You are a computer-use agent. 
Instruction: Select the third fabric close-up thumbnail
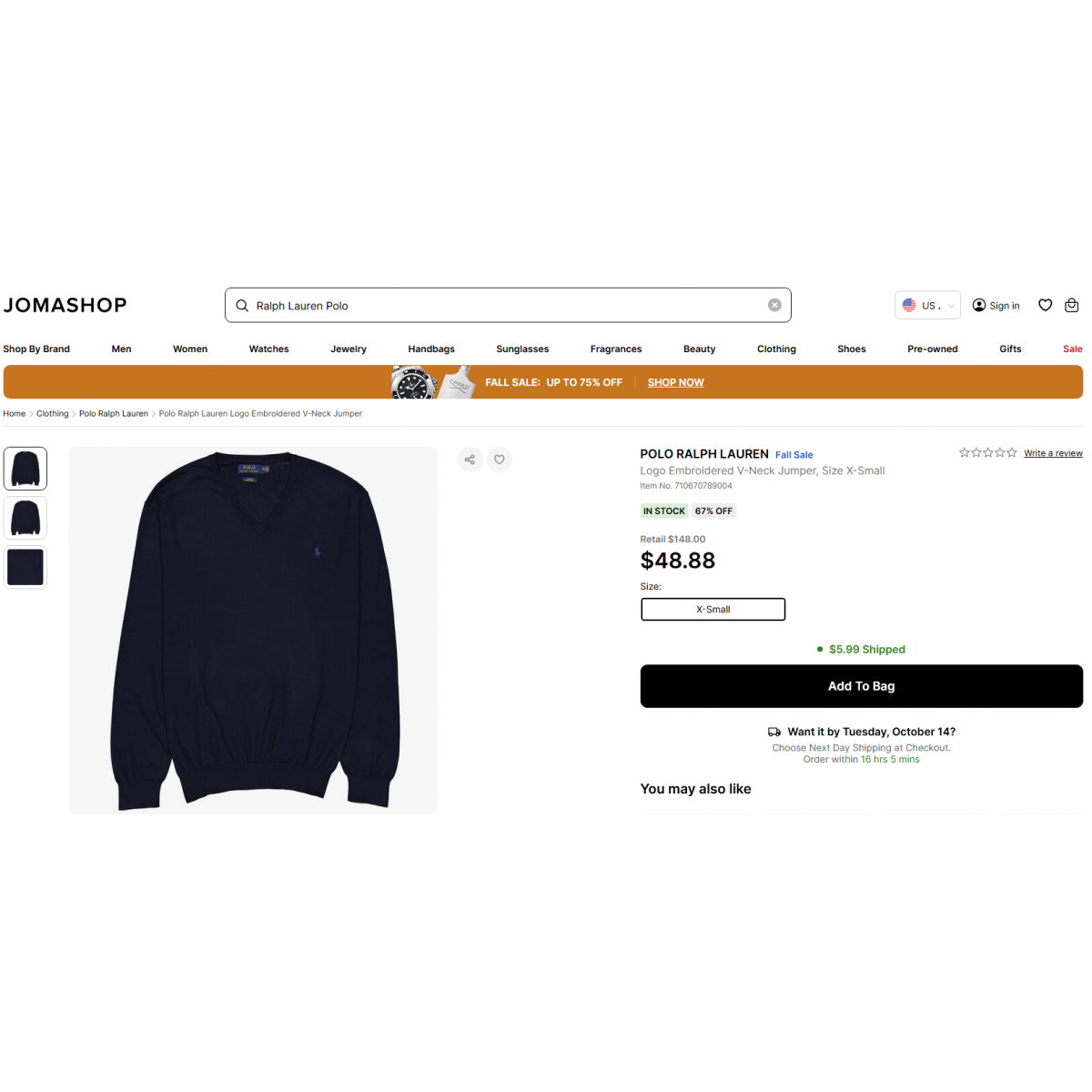coord(25,567)
